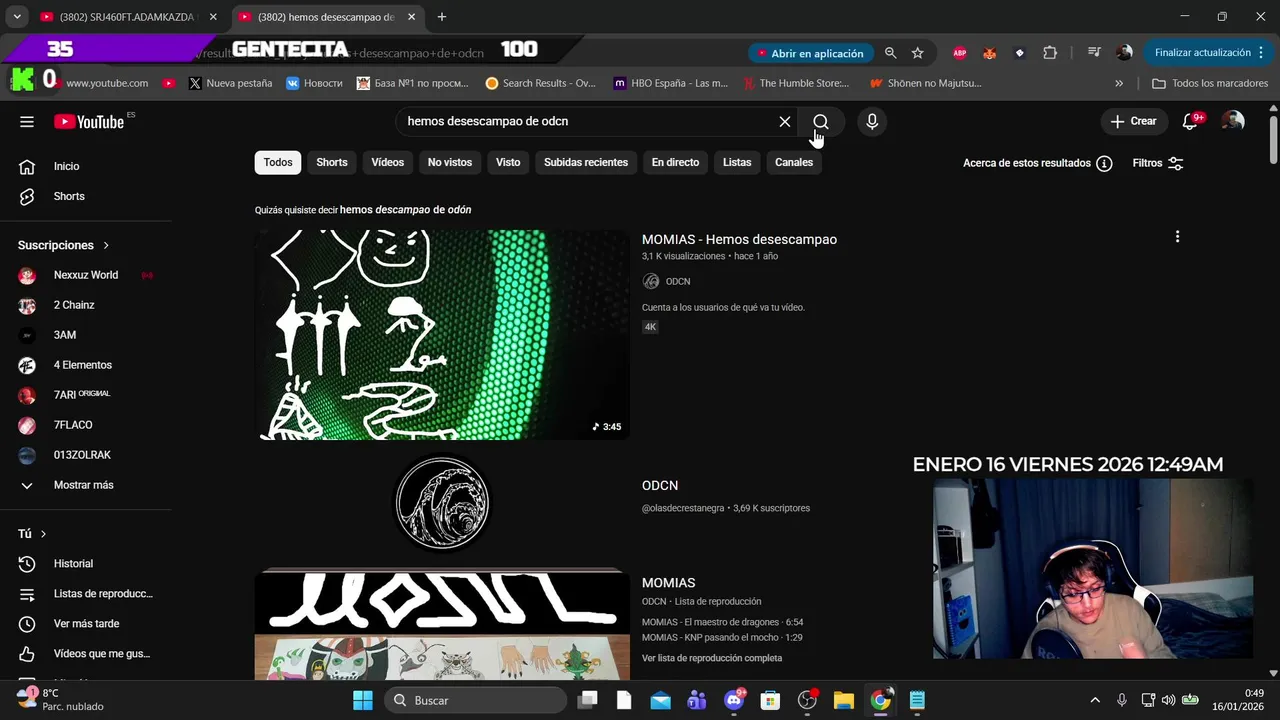Click Ver lista de reproducción completa

pos(712,658)
